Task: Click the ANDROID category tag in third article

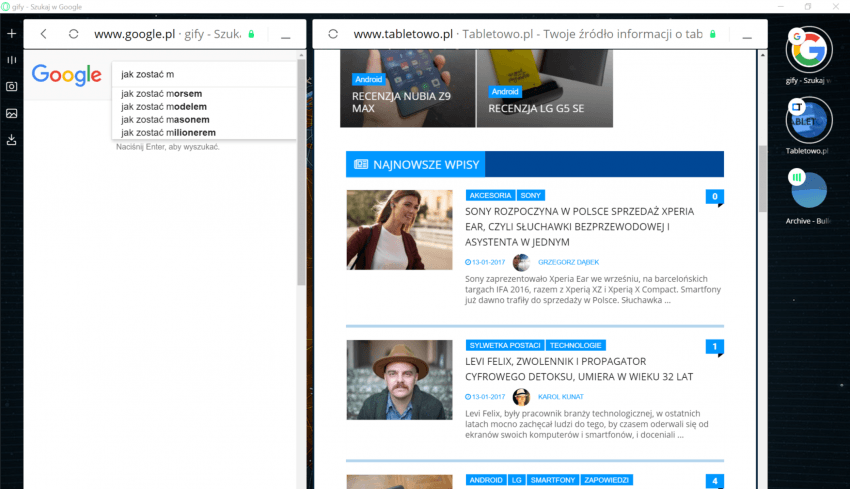Action: [x=486, y=480]
